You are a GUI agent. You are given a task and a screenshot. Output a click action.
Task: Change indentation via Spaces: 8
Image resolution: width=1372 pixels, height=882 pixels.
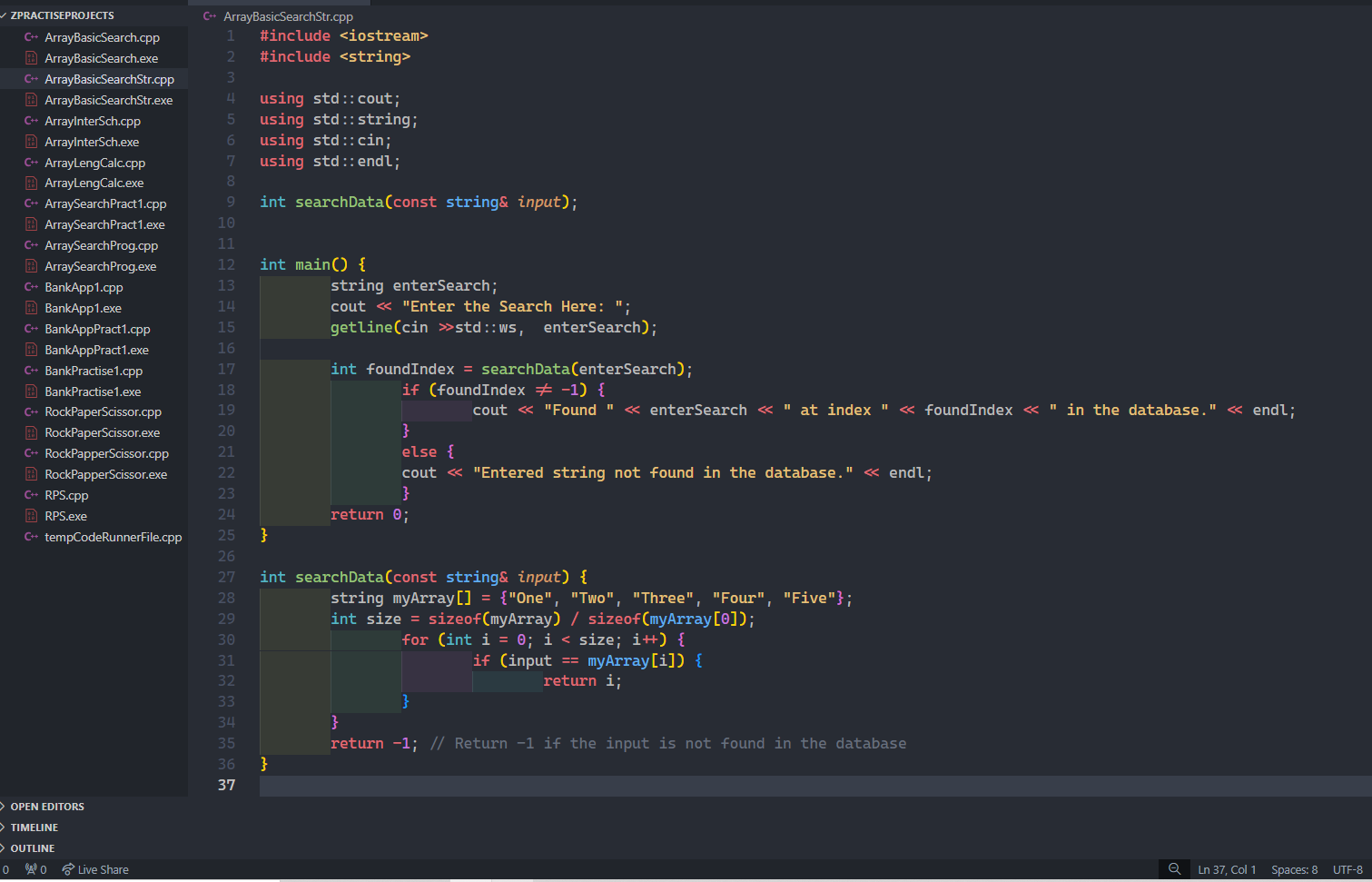pyautogui.click(x=1294, y=869)
